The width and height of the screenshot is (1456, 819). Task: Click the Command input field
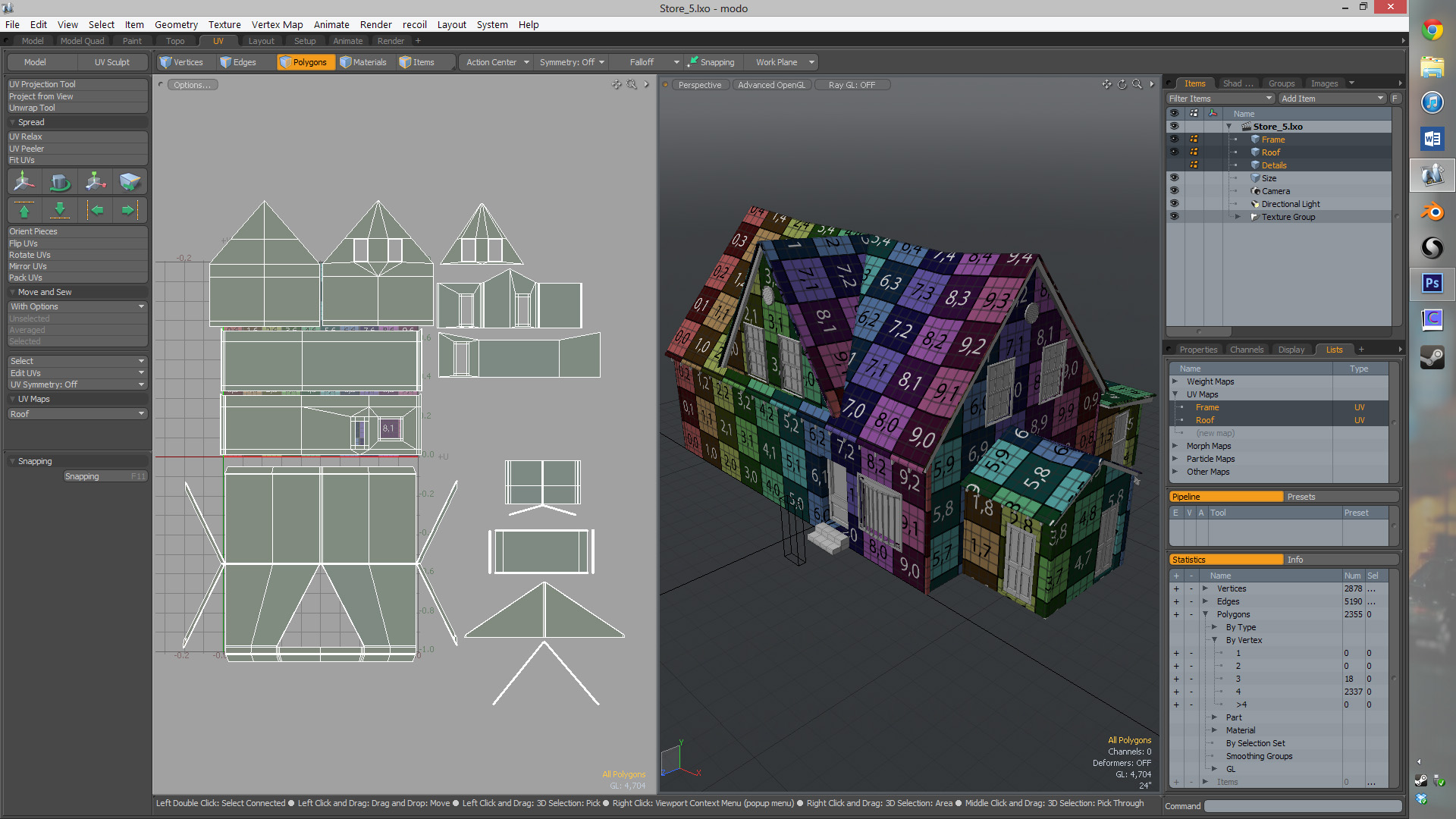tap(1302, 806)
